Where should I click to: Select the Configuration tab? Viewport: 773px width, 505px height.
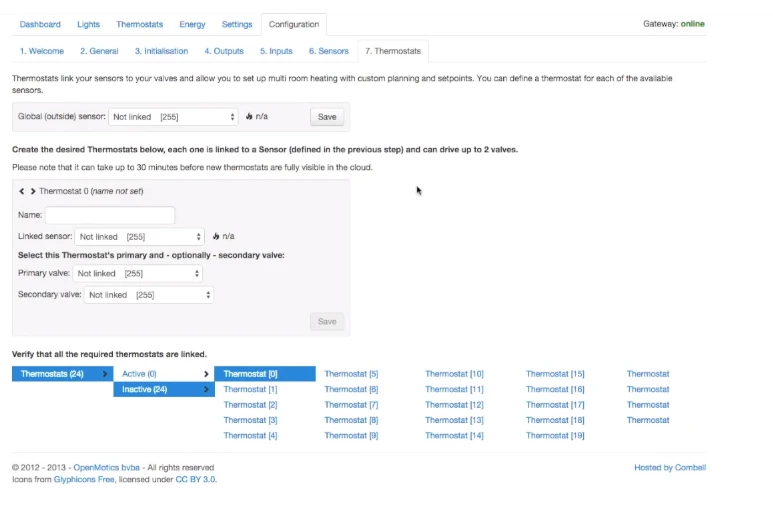pos(294,24)
